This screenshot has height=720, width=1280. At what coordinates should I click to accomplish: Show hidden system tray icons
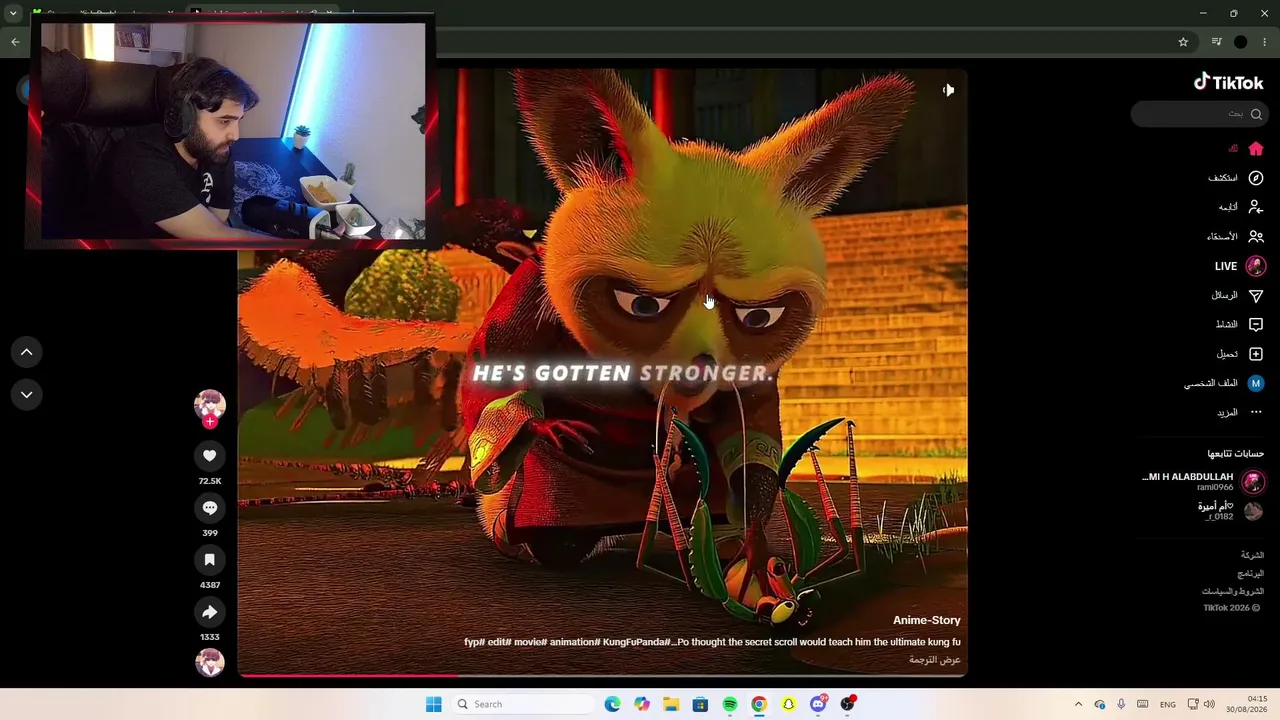pyautogui.click(x=1078, y=704)
